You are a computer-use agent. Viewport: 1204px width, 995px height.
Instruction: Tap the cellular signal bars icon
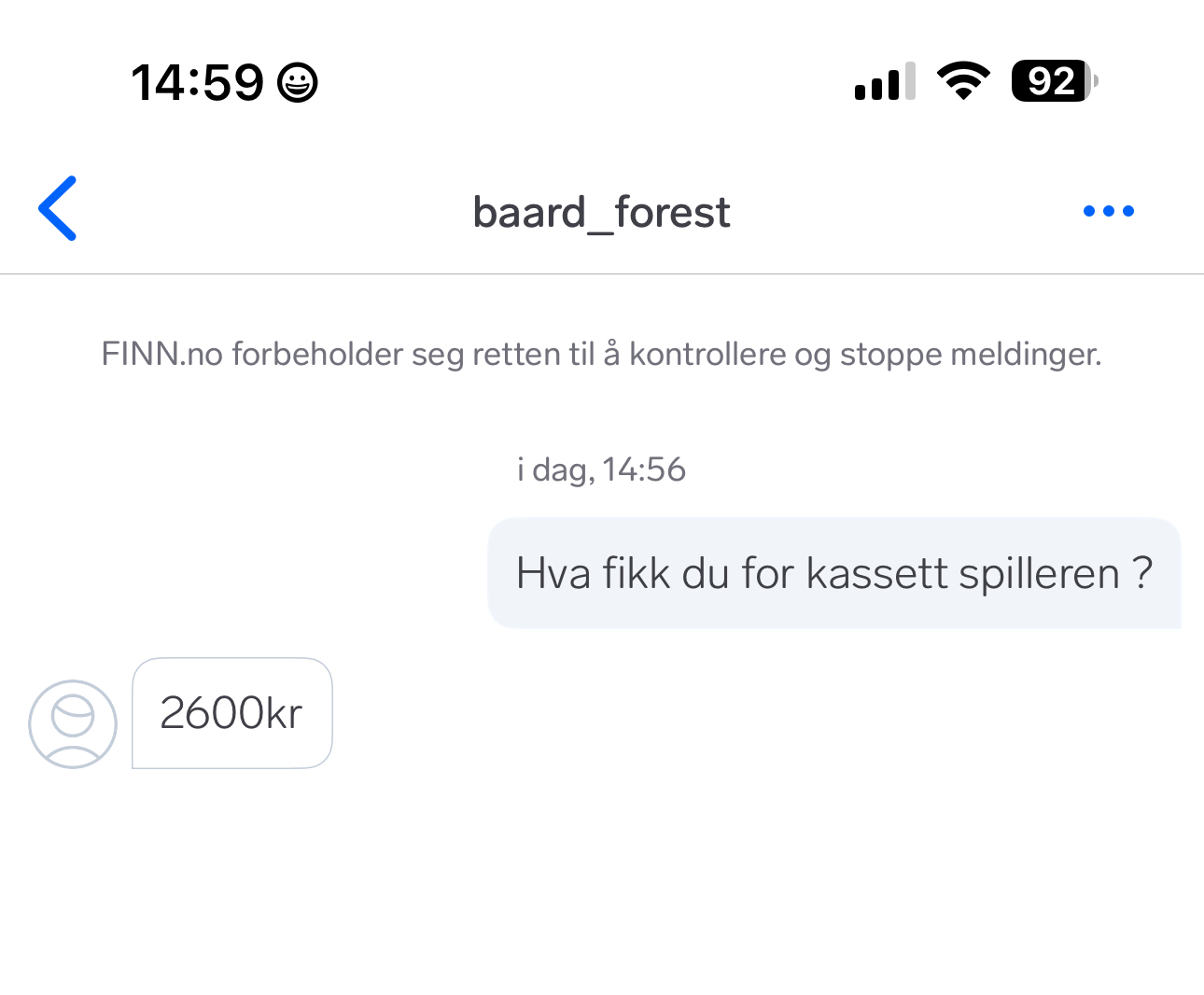click(x=885, y=82)
